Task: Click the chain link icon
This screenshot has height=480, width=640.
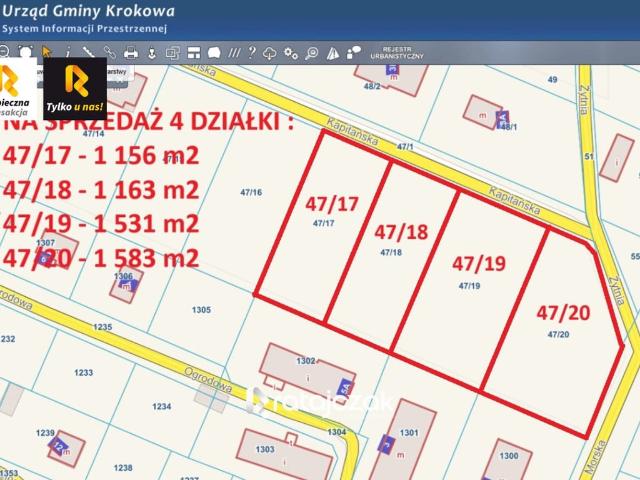Action: coord(109,51)
